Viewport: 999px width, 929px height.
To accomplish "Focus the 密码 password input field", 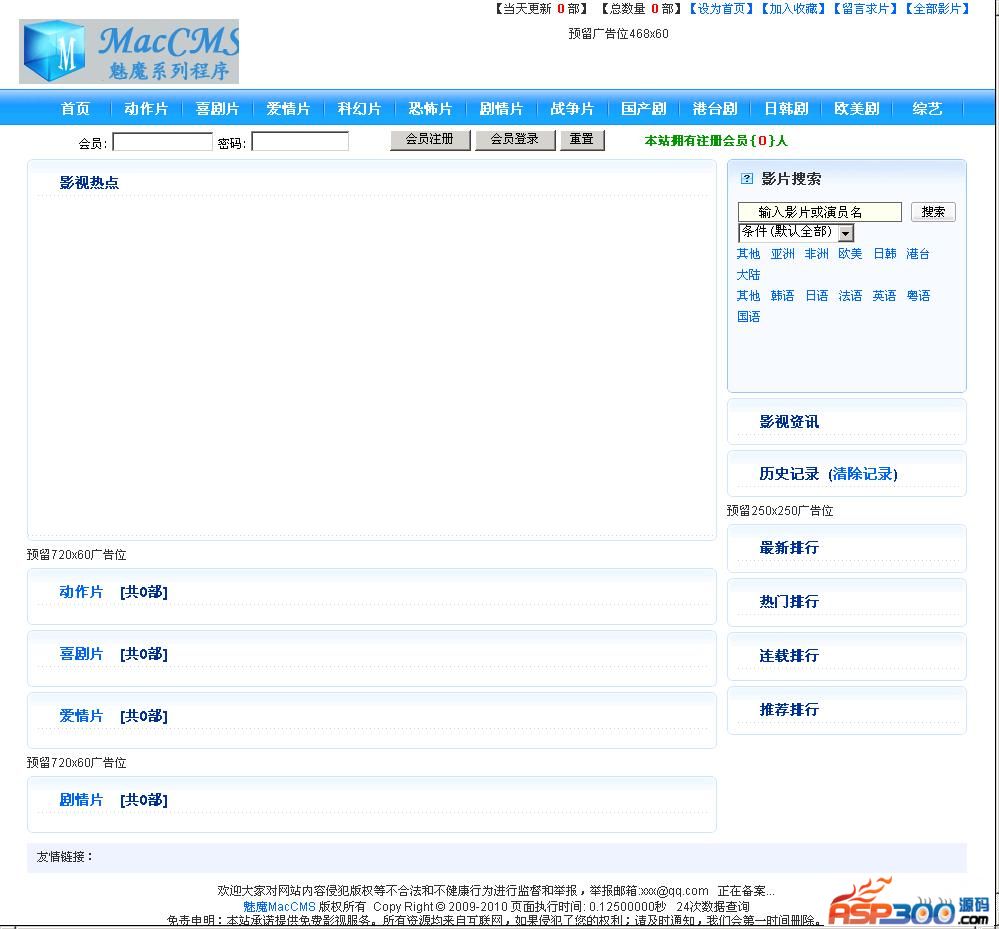I will point(300,141).
